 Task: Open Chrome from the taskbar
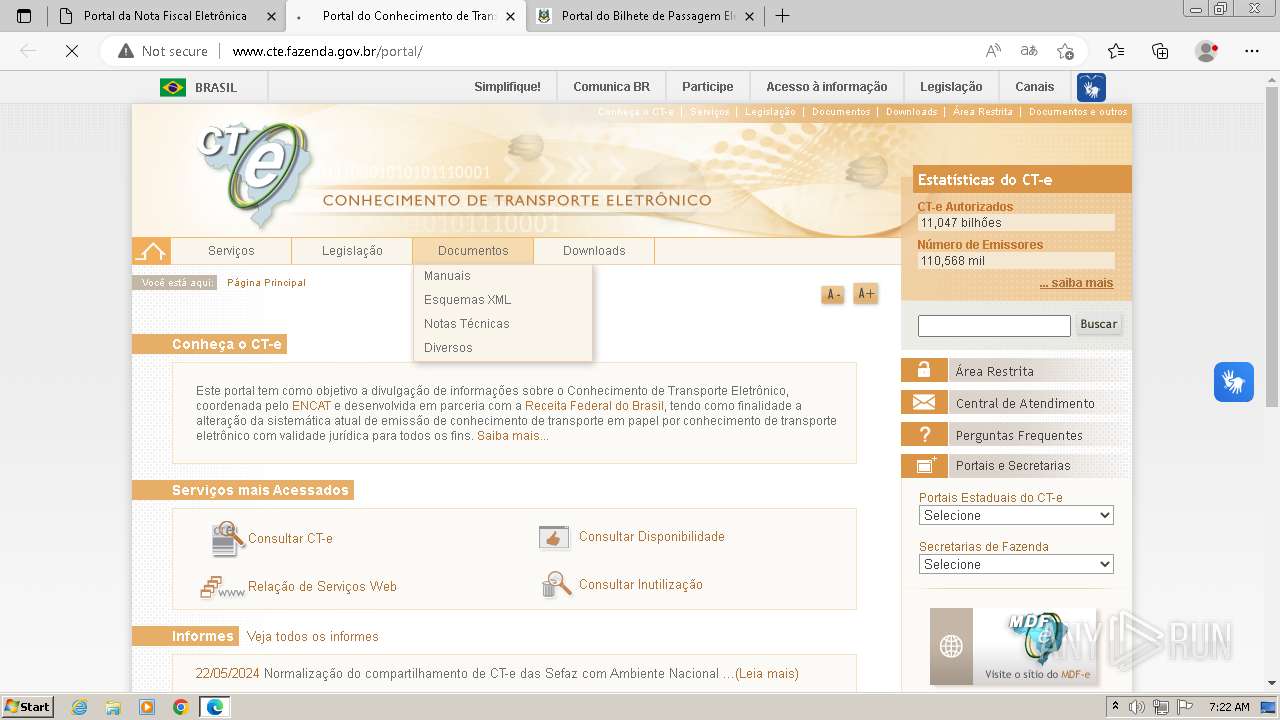pos(181,707)
